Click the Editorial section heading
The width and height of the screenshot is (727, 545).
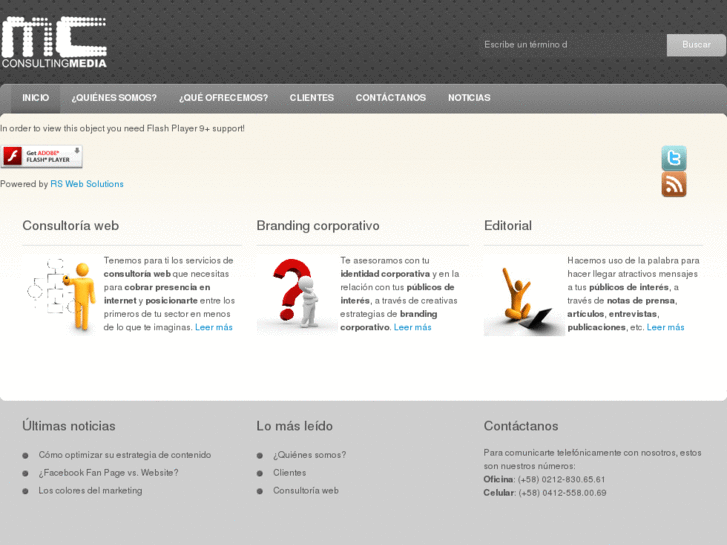click(x=508, y=226)
